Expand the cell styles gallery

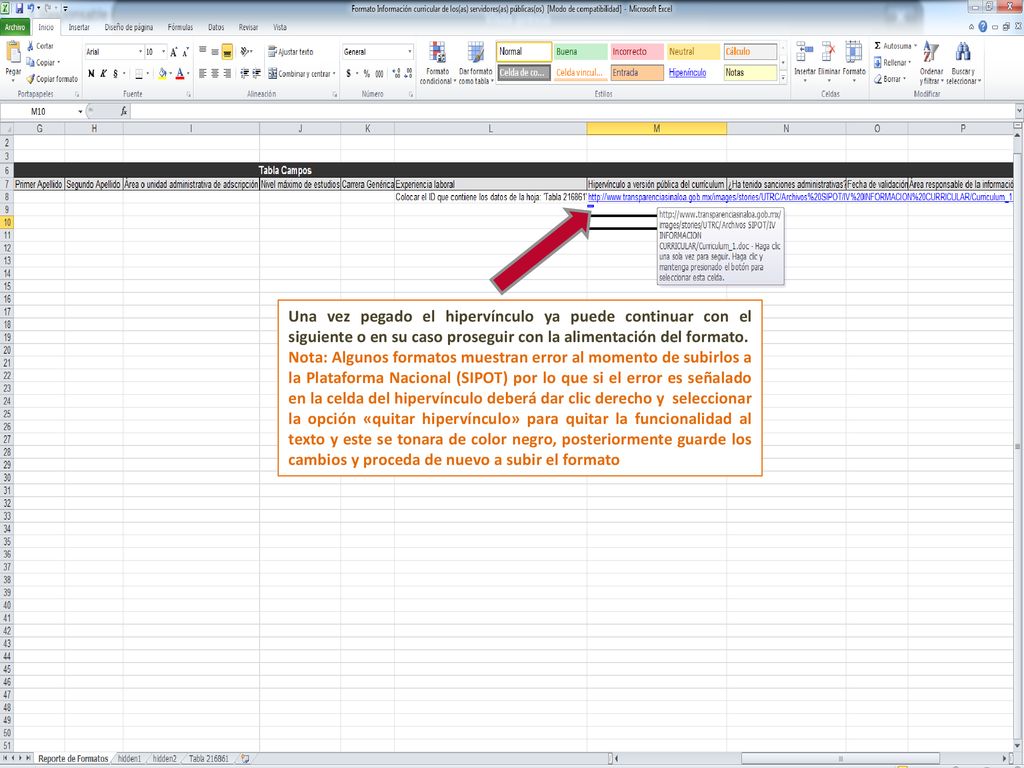(783, 78)
